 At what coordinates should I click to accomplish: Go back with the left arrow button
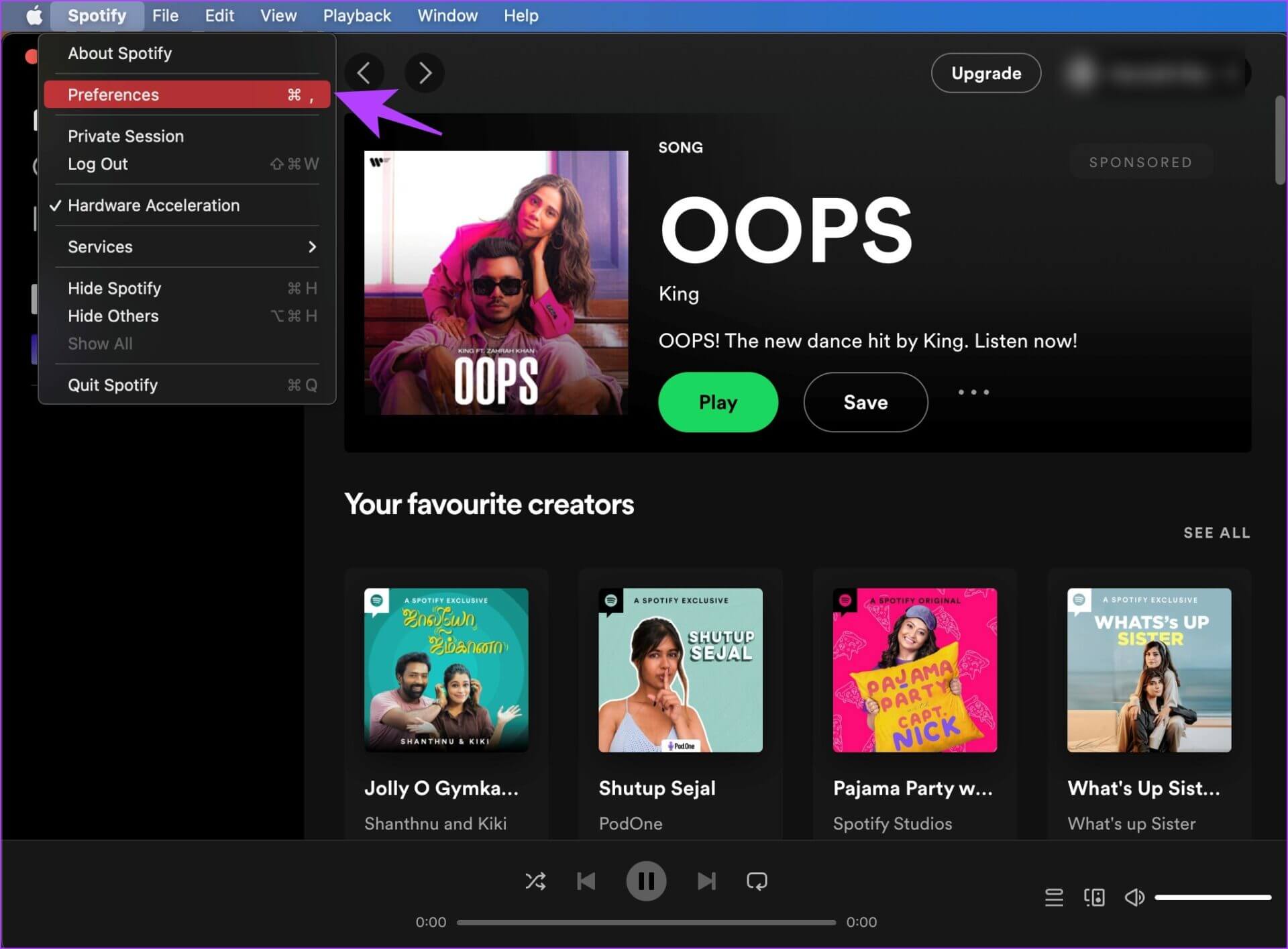click(364, 72)
